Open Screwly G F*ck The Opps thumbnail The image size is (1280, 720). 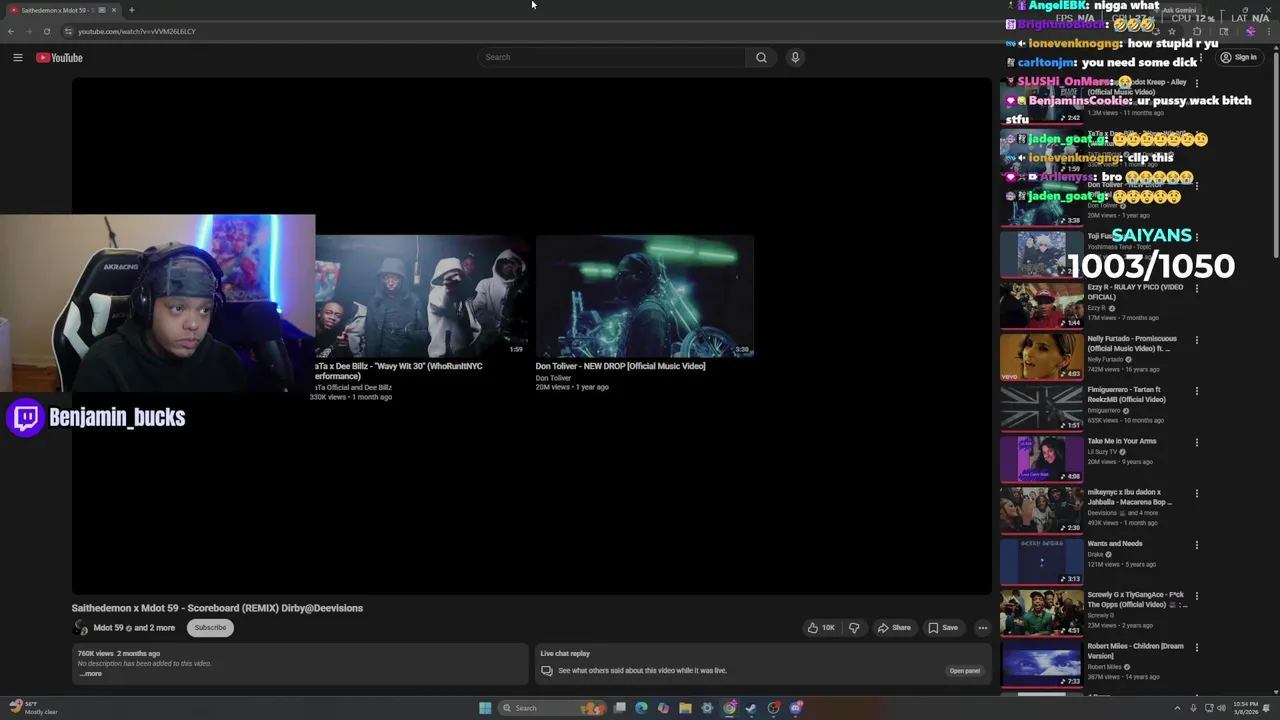[1041, 612]
